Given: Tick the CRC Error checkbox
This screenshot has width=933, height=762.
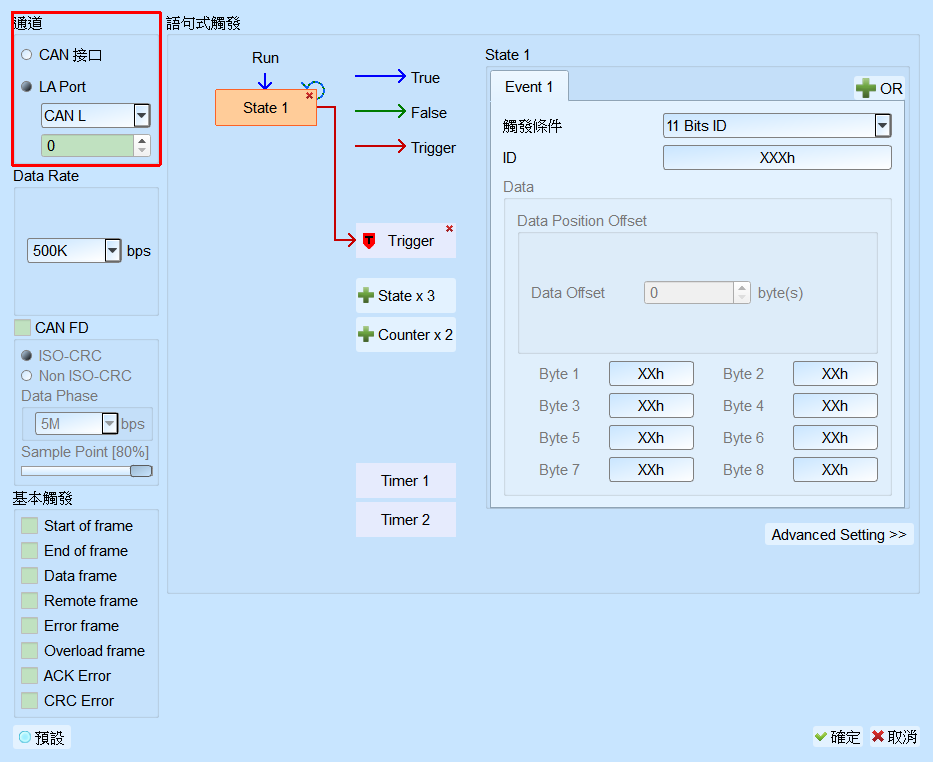Looking at the screenshot, I should tap(29, 701).
